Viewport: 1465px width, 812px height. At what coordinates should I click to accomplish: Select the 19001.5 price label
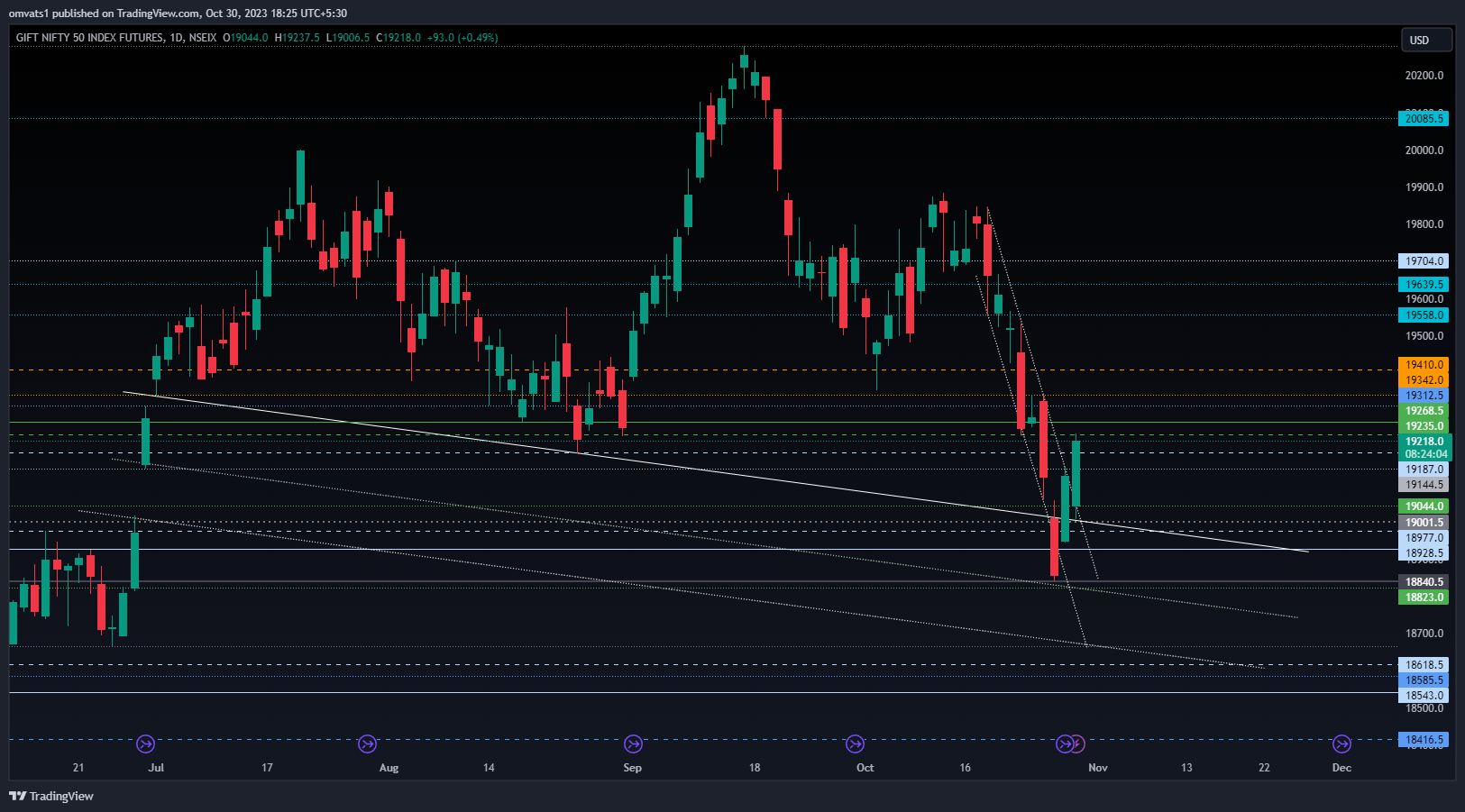pyautogui.click(x=1424, y=523)
